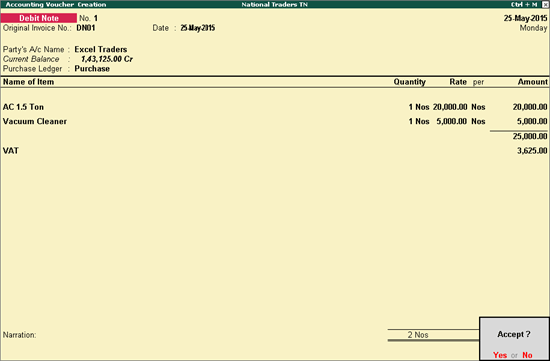Viewport: 550px width, 361px height.
Task: Click the voucher date at top right
Action: click(x=525, y=18)
